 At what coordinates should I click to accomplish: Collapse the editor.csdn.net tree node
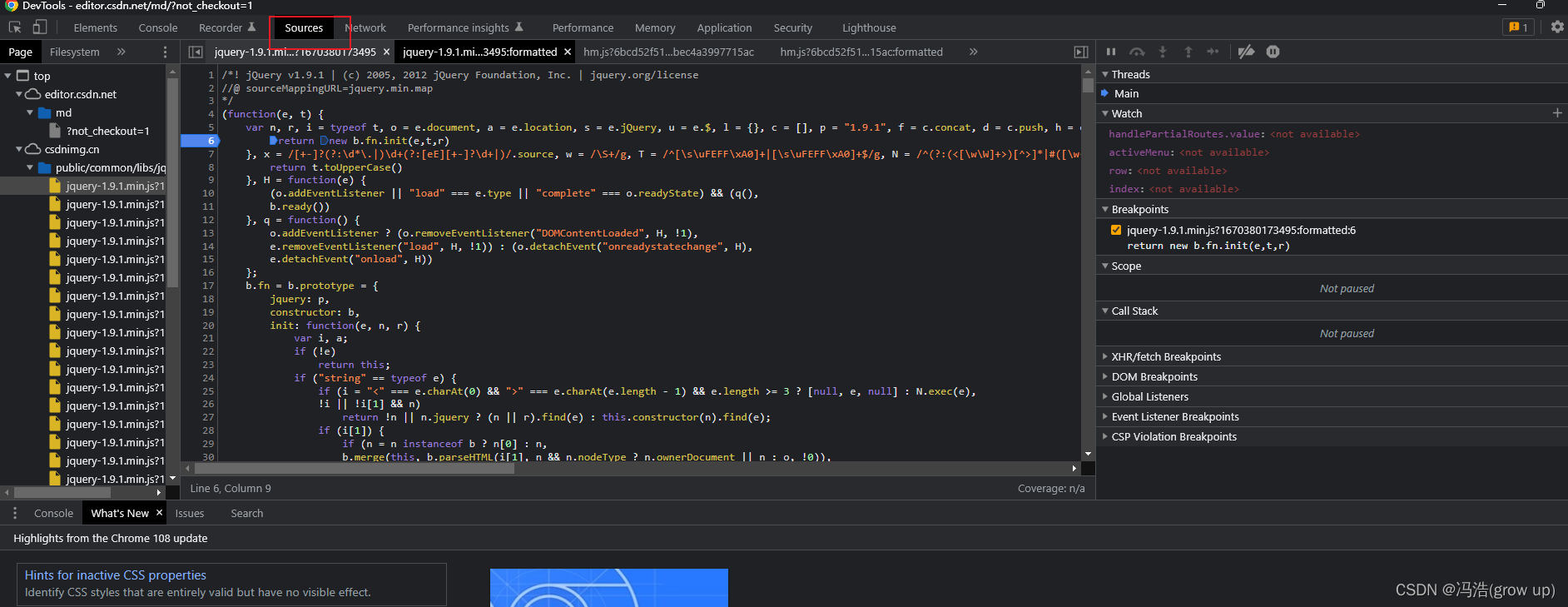coord(19,94)
